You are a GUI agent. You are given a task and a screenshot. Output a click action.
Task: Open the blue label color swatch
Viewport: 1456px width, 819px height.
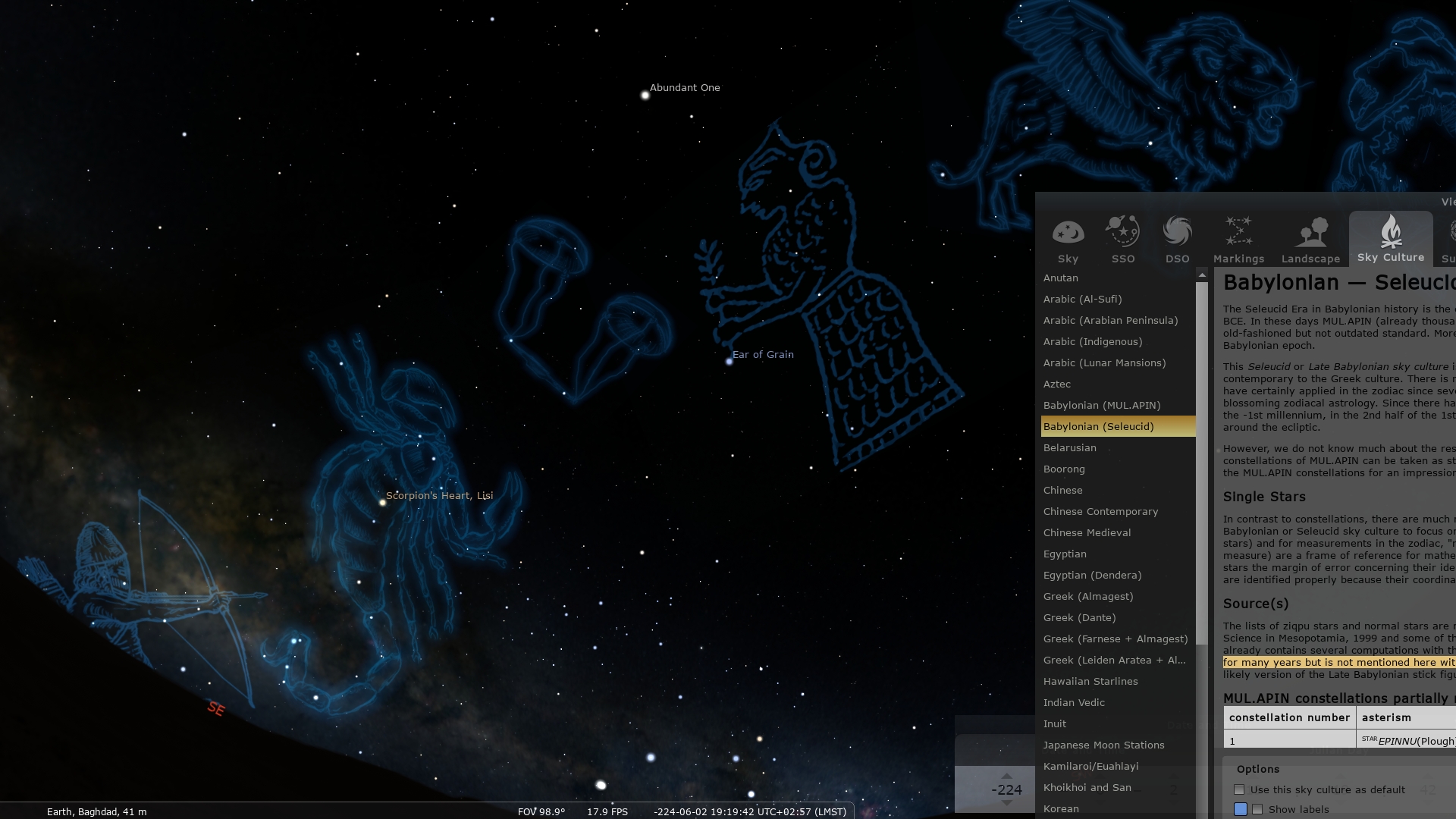[1241, 809]
